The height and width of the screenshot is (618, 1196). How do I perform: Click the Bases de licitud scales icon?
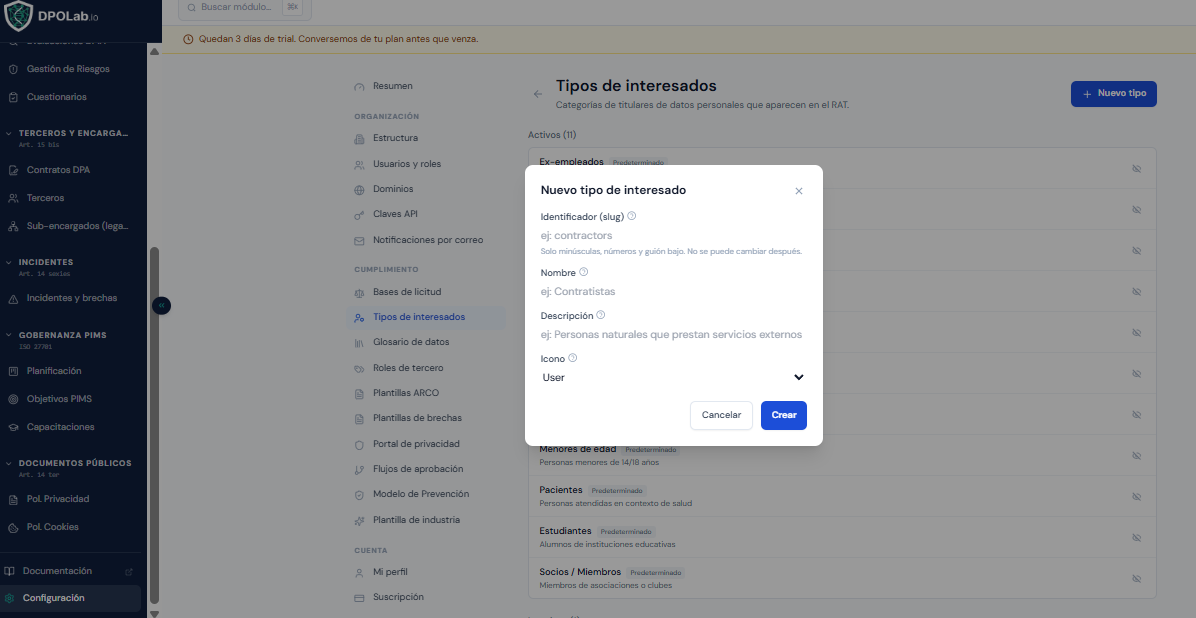(x=359, y=292)
